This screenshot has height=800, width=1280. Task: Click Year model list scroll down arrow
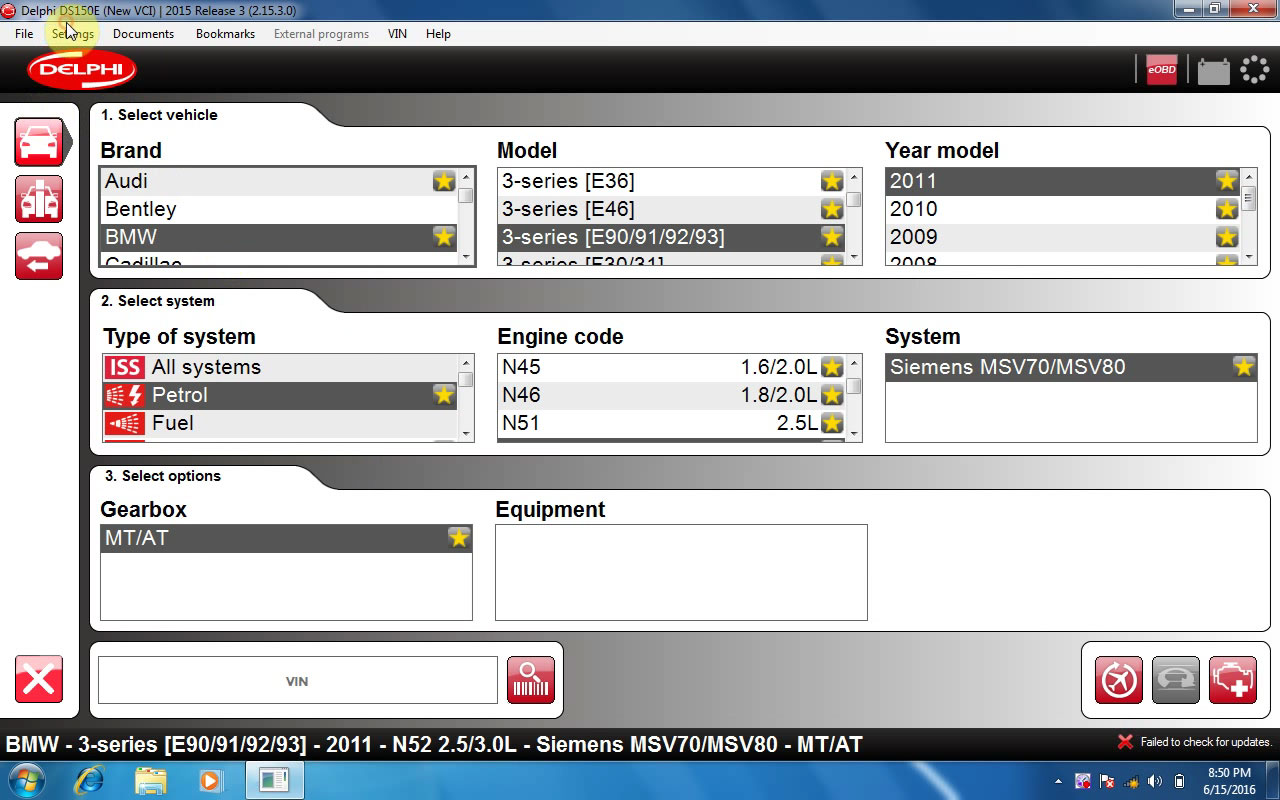click(1248, 257)
